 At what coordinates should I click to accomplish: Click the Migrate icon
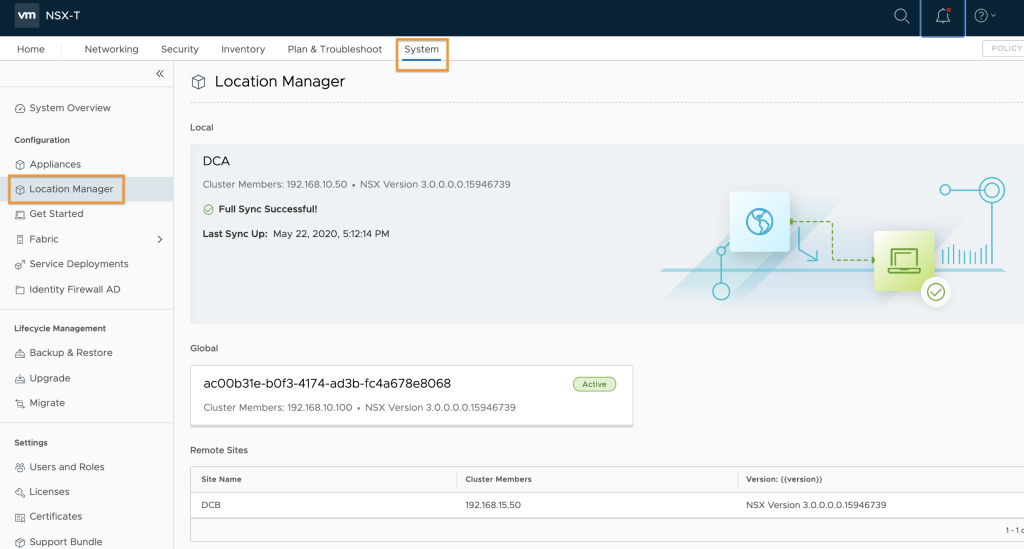click(x=20, y=403)
